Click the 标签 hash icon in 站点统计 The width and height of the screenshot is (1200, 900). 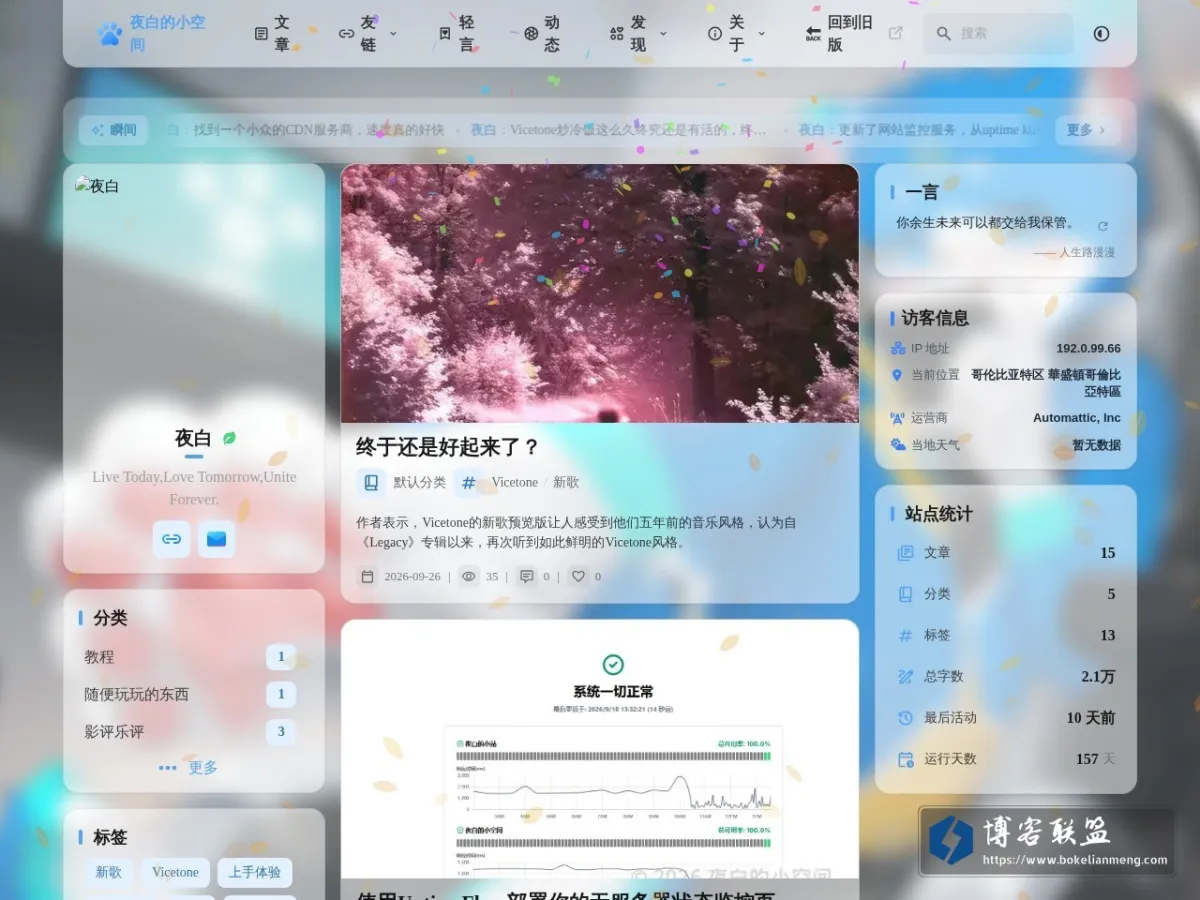point(906,635)
